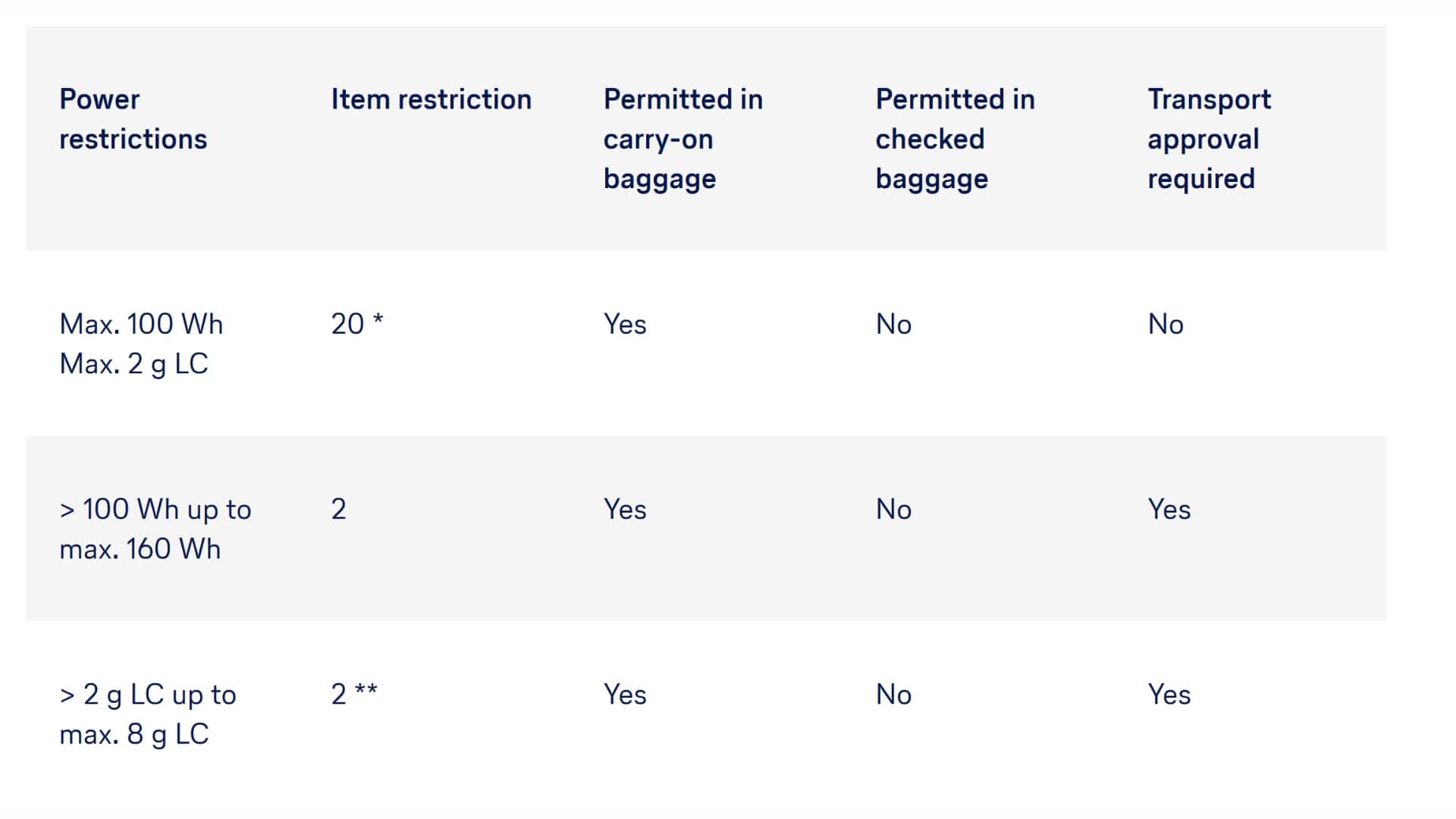
Task: Click 'Yes' carry-on cell in 160 Wh row
Action: [625, 510]
